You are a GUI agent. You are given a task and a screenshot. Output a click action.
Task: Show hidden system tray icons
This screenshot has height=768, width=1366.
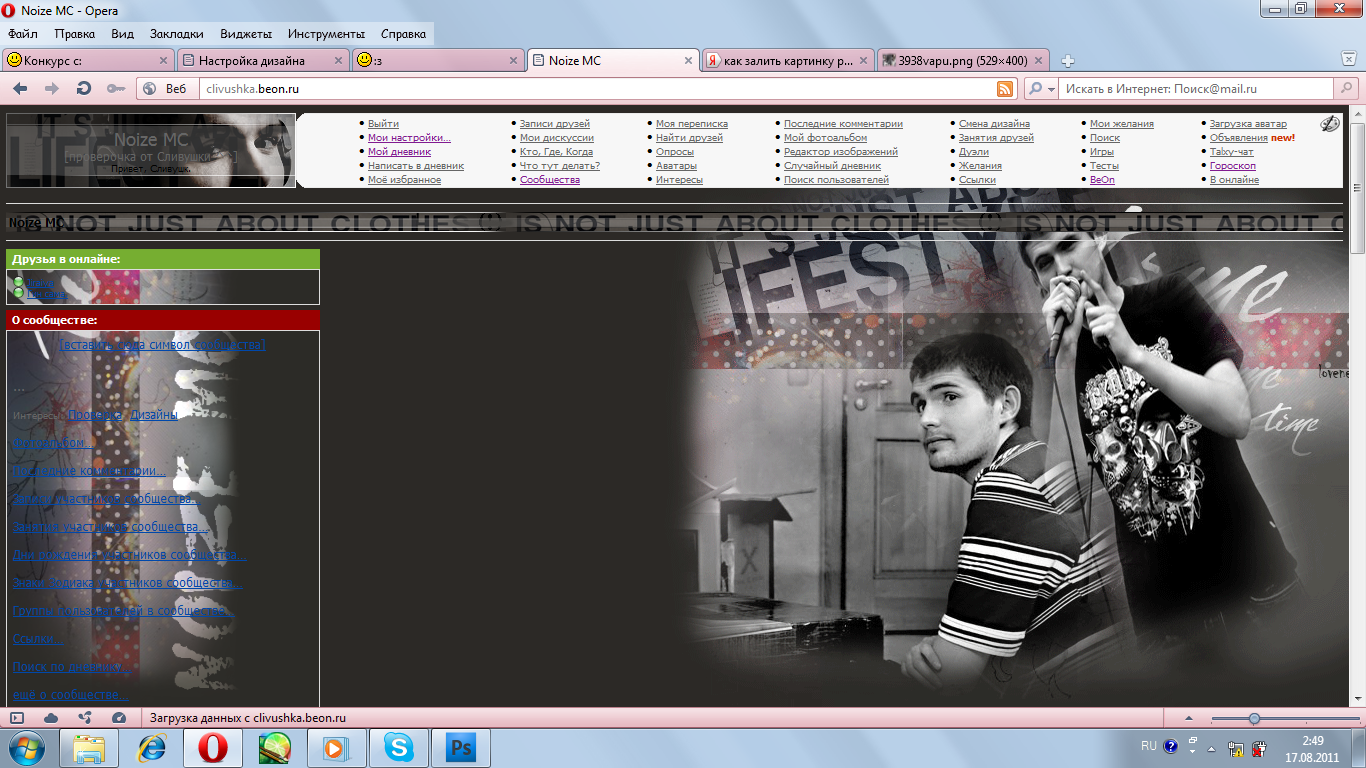coord(1211,748)
